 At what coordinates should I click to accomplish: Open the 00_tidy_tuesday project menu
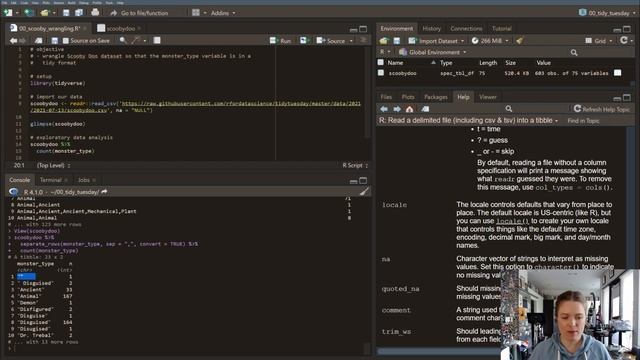tap(607, 13)
